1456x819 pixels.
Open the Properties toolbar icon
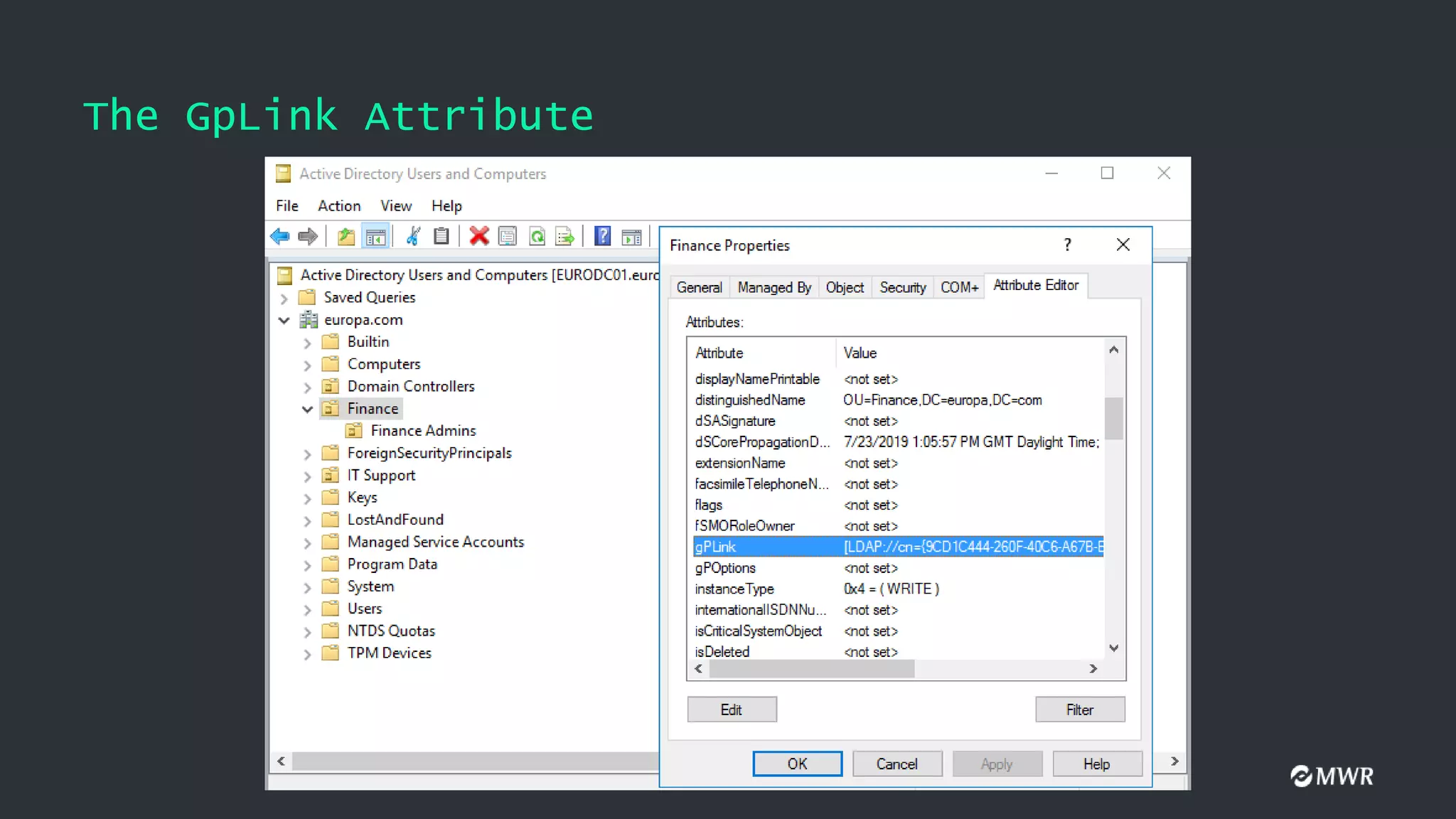coord(508,236)
